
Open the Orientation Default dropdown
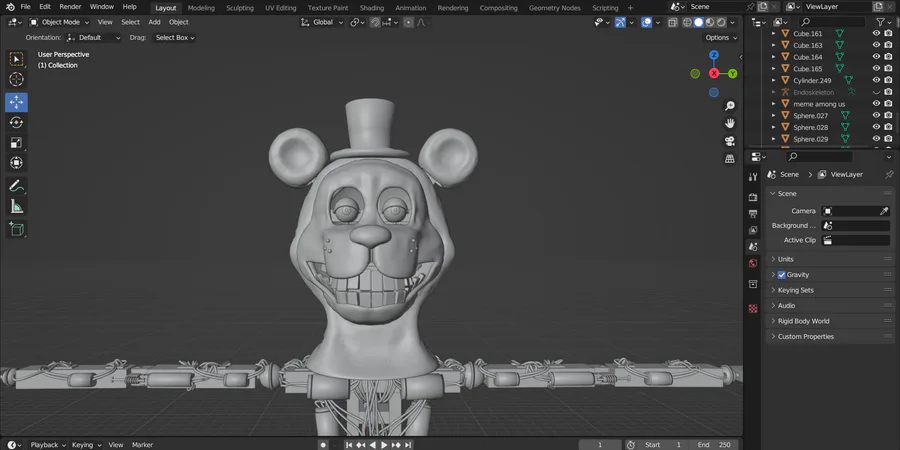(x=94, y=37)
